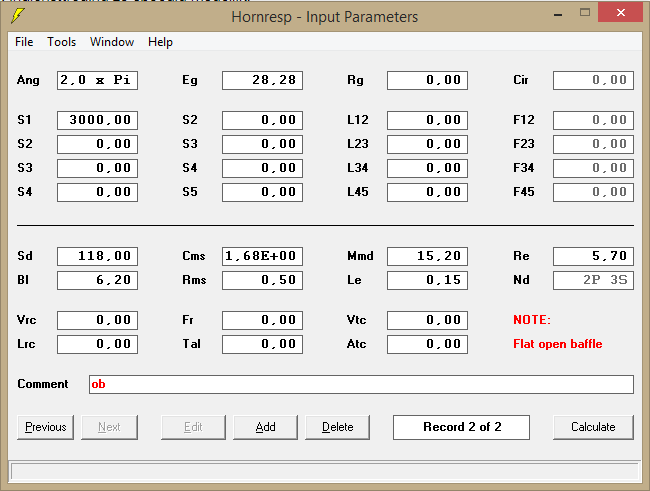650x491 pixels.
Task: Click the Vrc input field
Action: pyautogui.click(x=97, y=321)
